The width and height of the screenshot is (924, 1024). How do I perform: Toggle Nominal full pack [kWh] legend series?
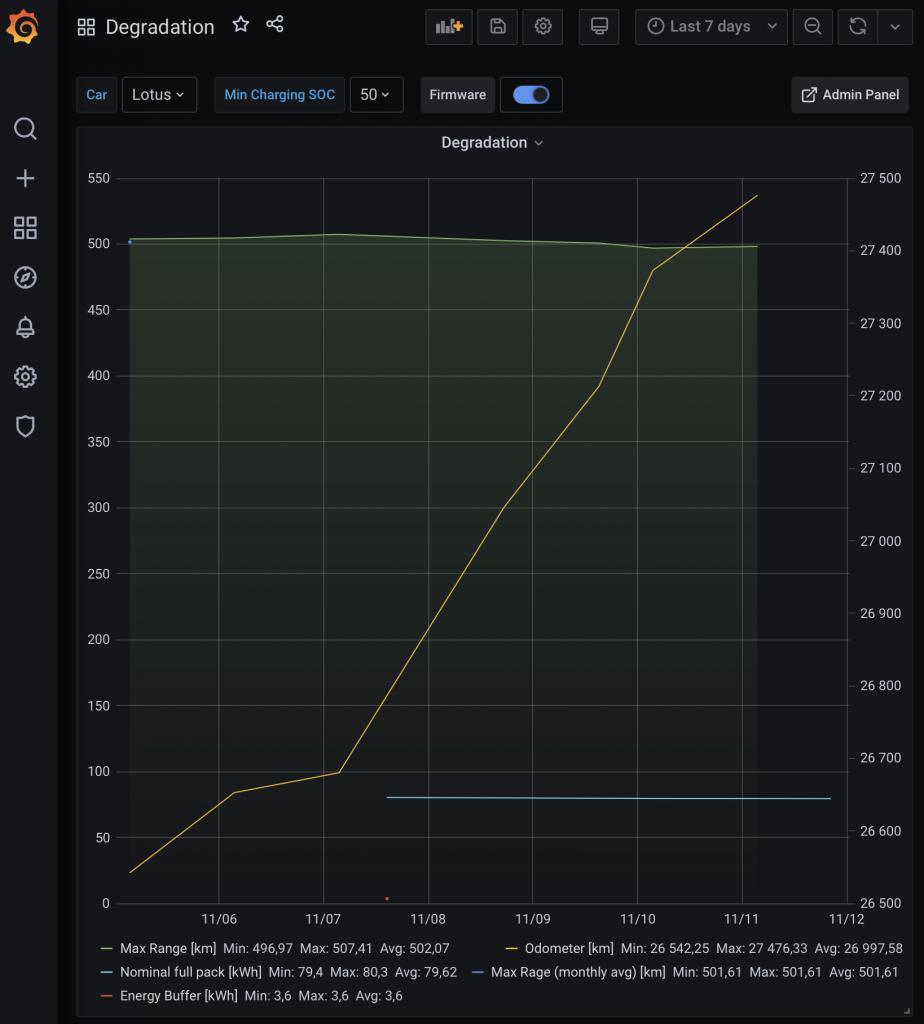pos(191,972)
